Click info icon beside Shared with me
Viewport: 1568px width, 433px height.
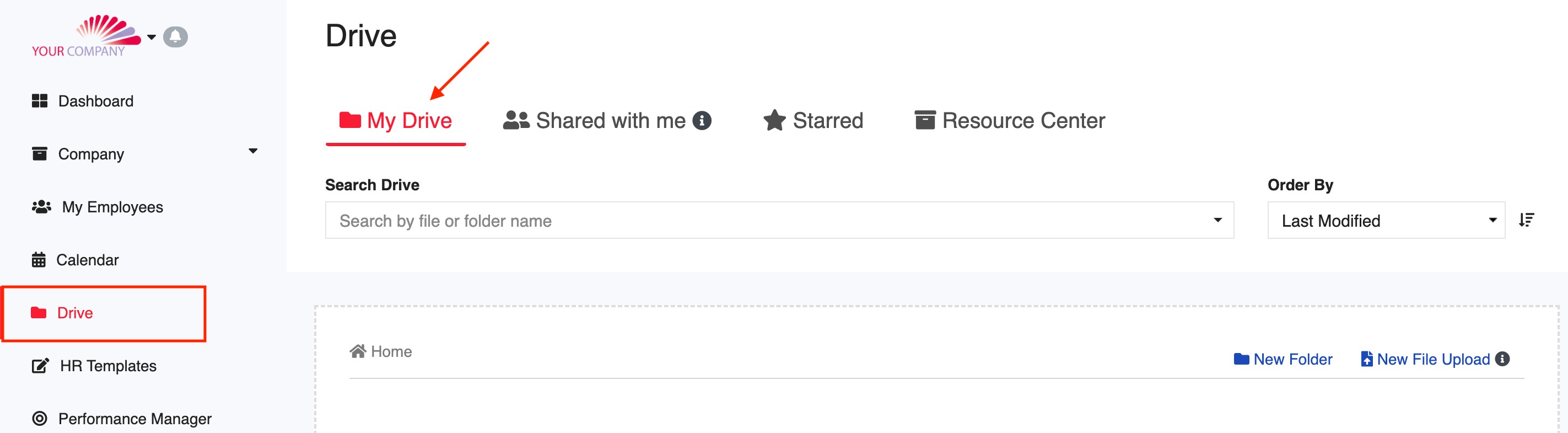pos(702,121)
